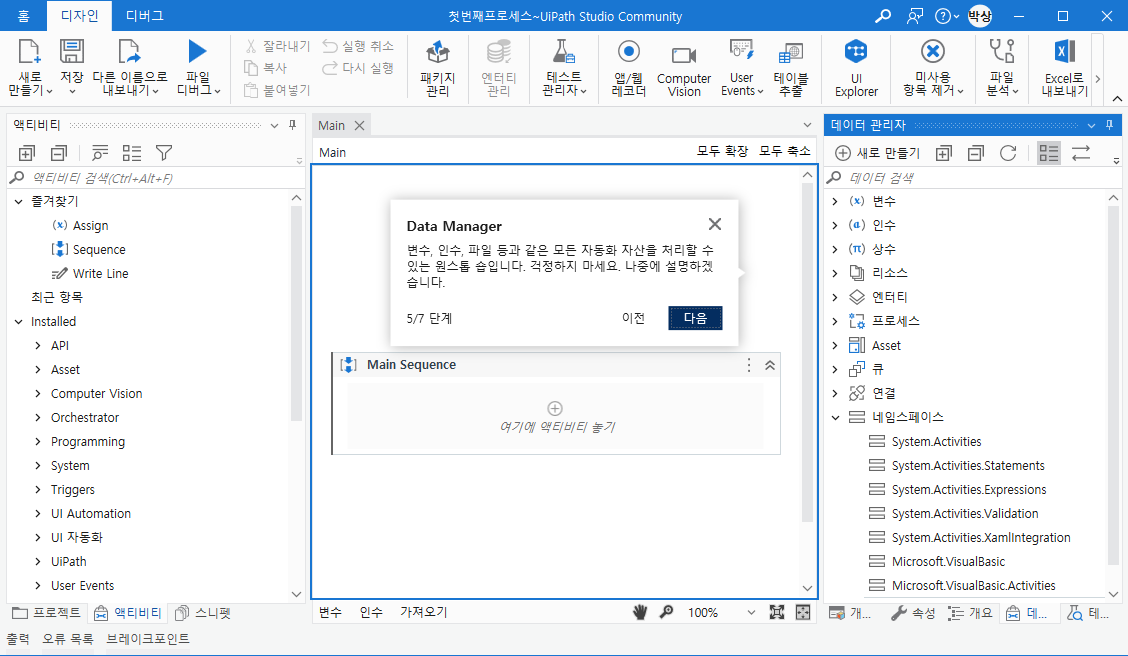This screenshot has width=1128, height=656.
Task: Switch to the 홈 (Home) tab
Action: point(24,16)
